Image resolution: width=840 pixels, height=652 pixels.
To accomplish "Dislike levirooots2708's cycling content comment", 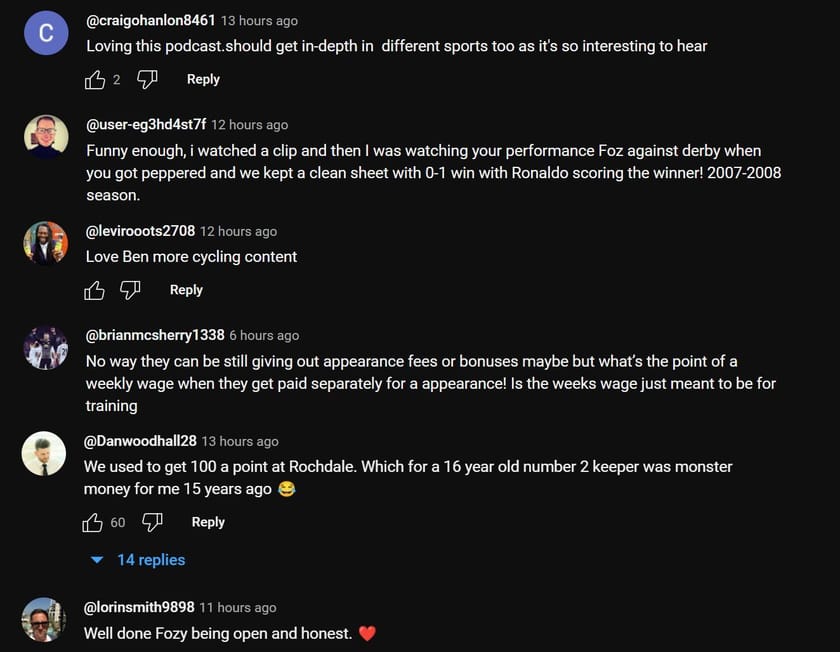I will (130, 290).
